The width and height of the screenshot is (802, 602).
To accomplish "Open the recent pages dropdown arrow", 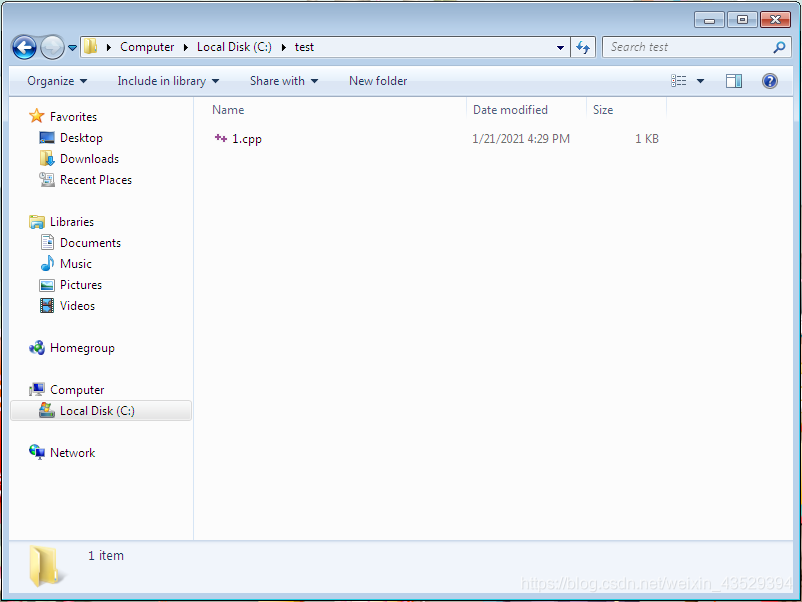I will [x=73, y=48].
